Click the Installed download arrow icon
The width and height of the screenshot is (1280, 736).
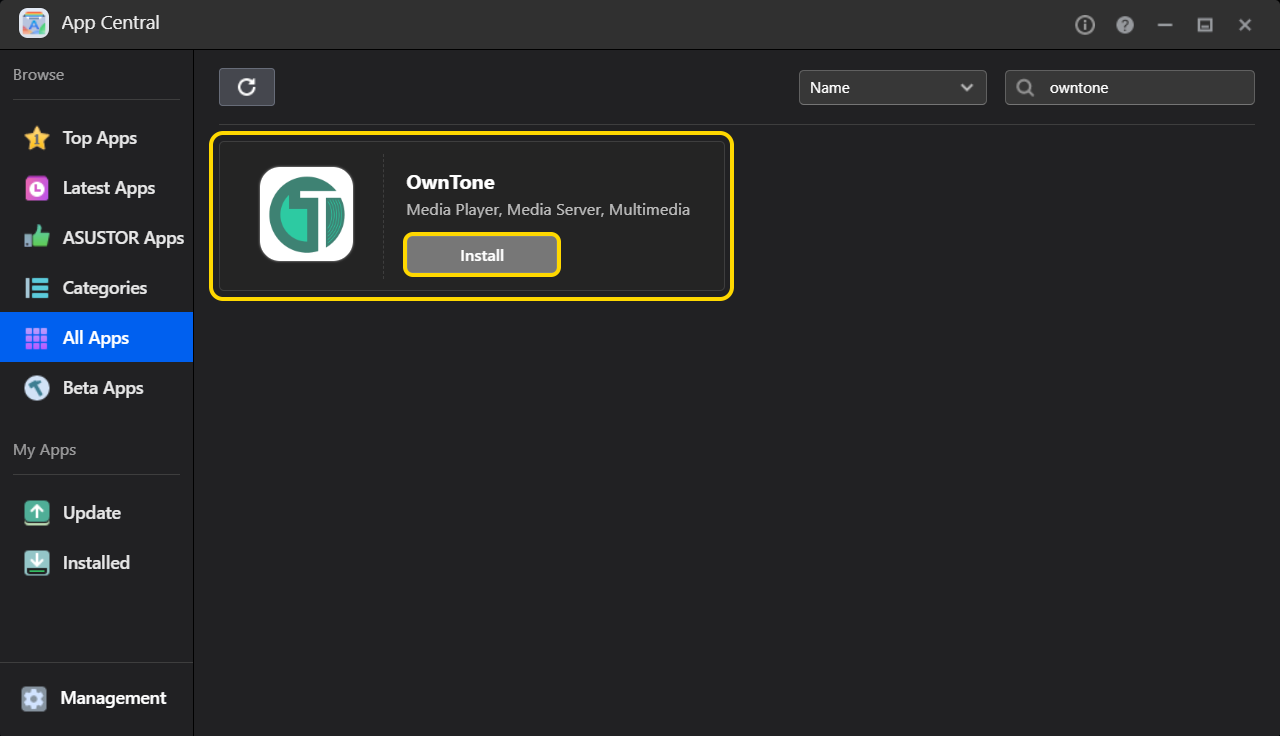point(37,563)
